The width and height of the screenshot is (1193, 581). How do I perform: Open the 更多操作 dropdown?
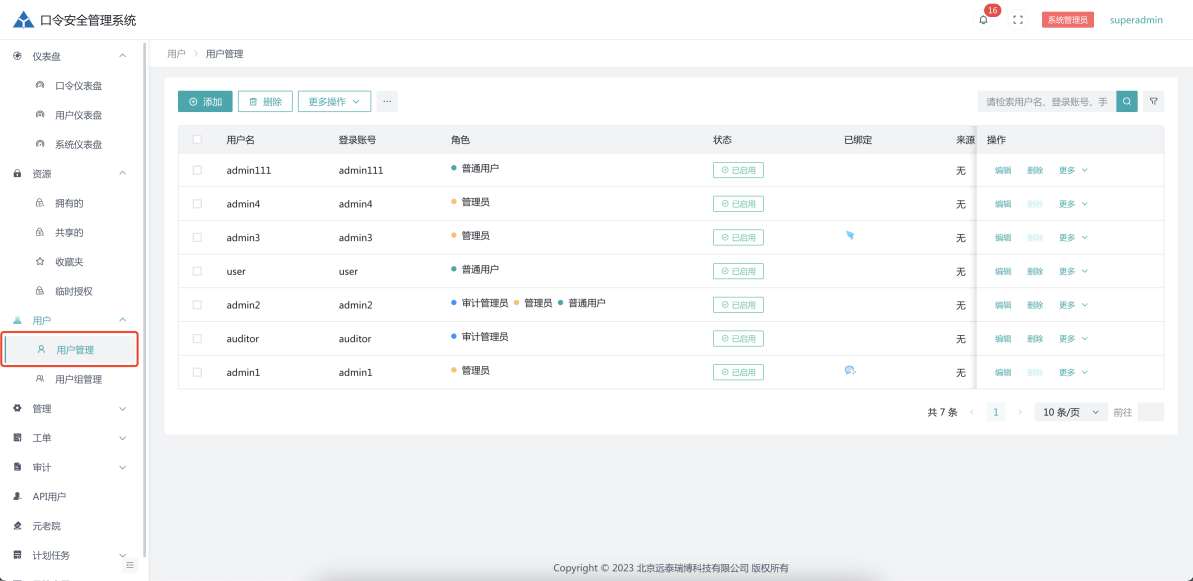pyautogui.click(x=334, y=101)
